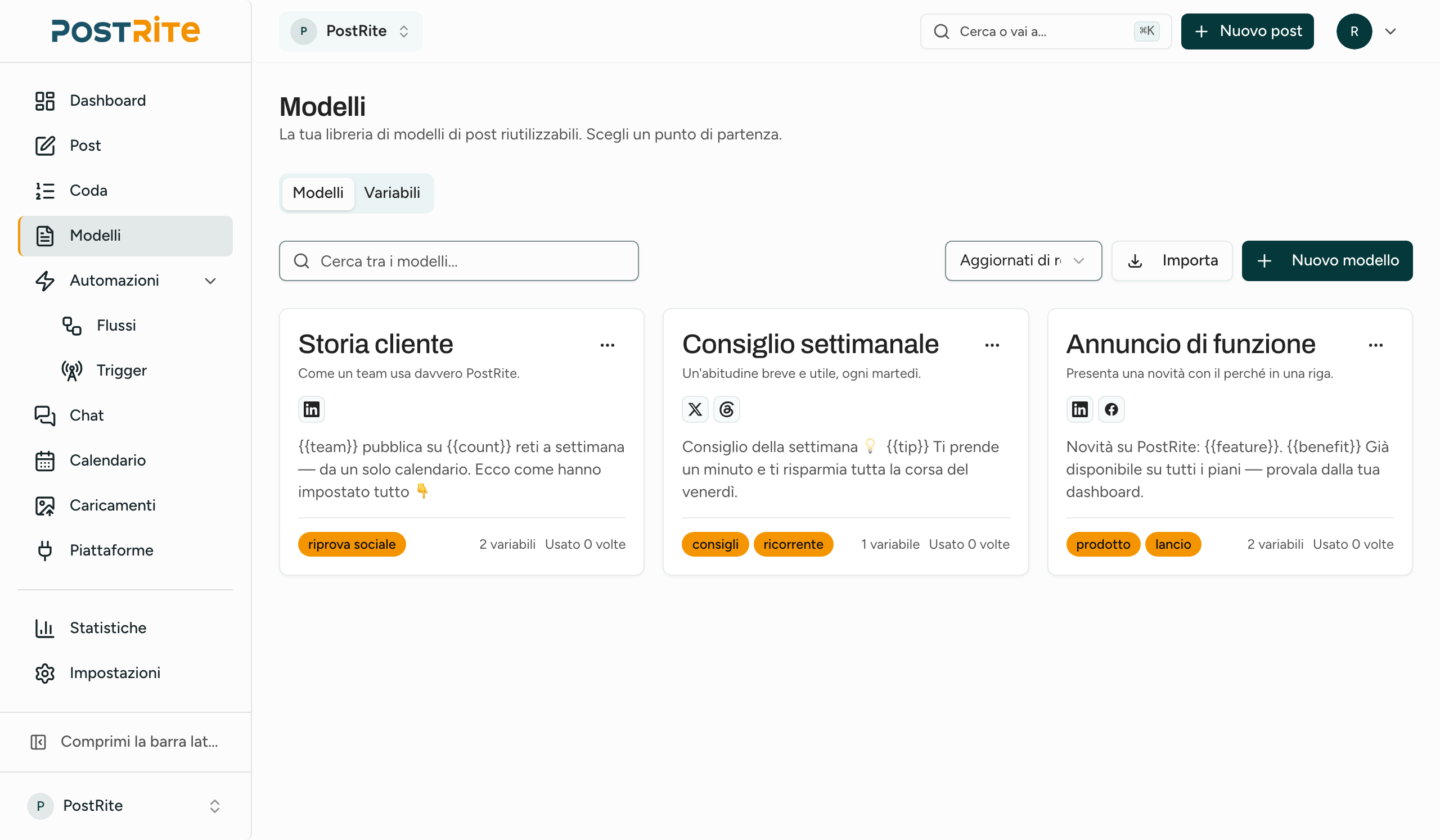Click the Nuovo post button

[x=1248, y=31]
